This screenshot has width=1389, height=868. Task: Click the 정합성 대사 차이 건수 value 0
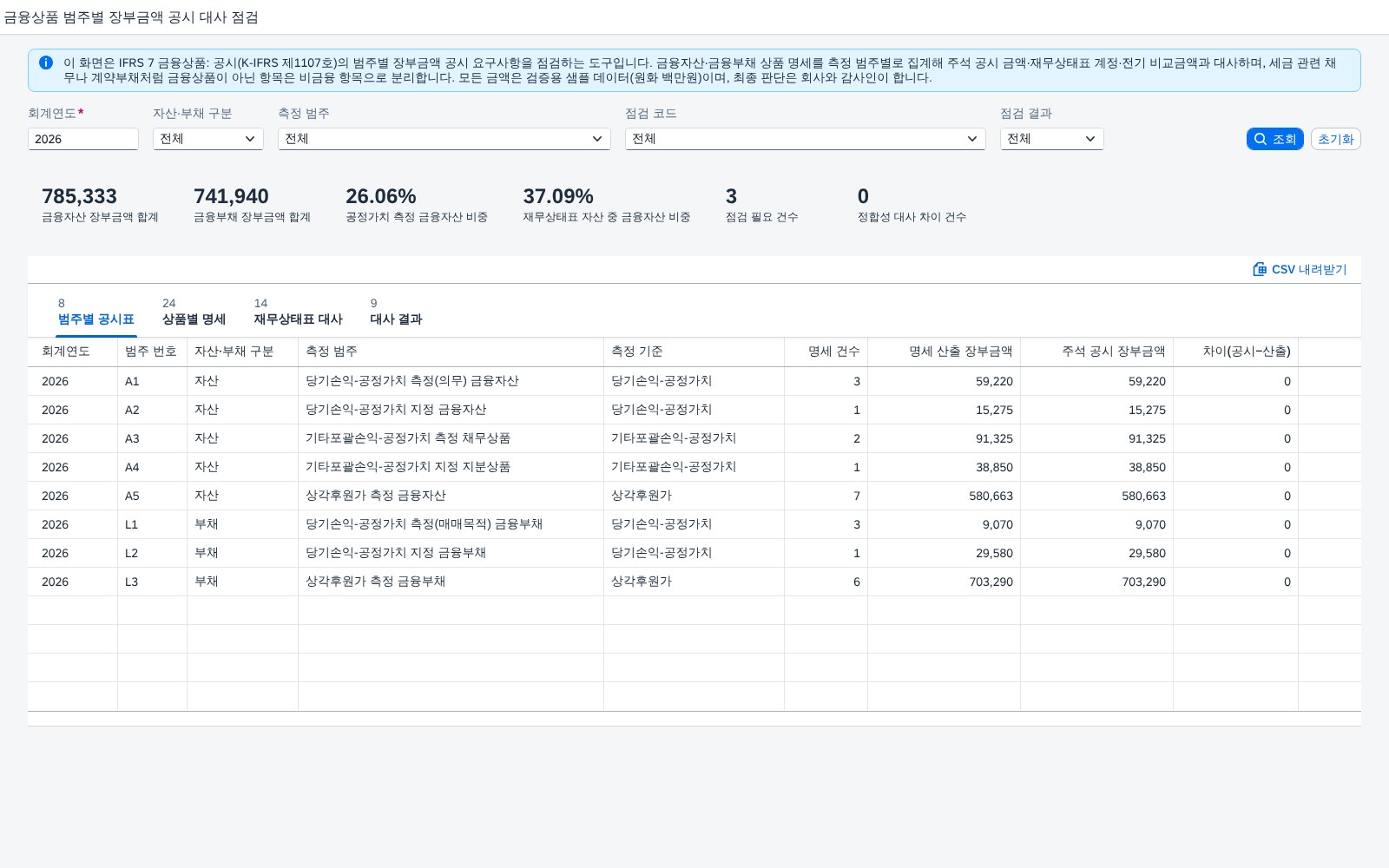point(863,197)
